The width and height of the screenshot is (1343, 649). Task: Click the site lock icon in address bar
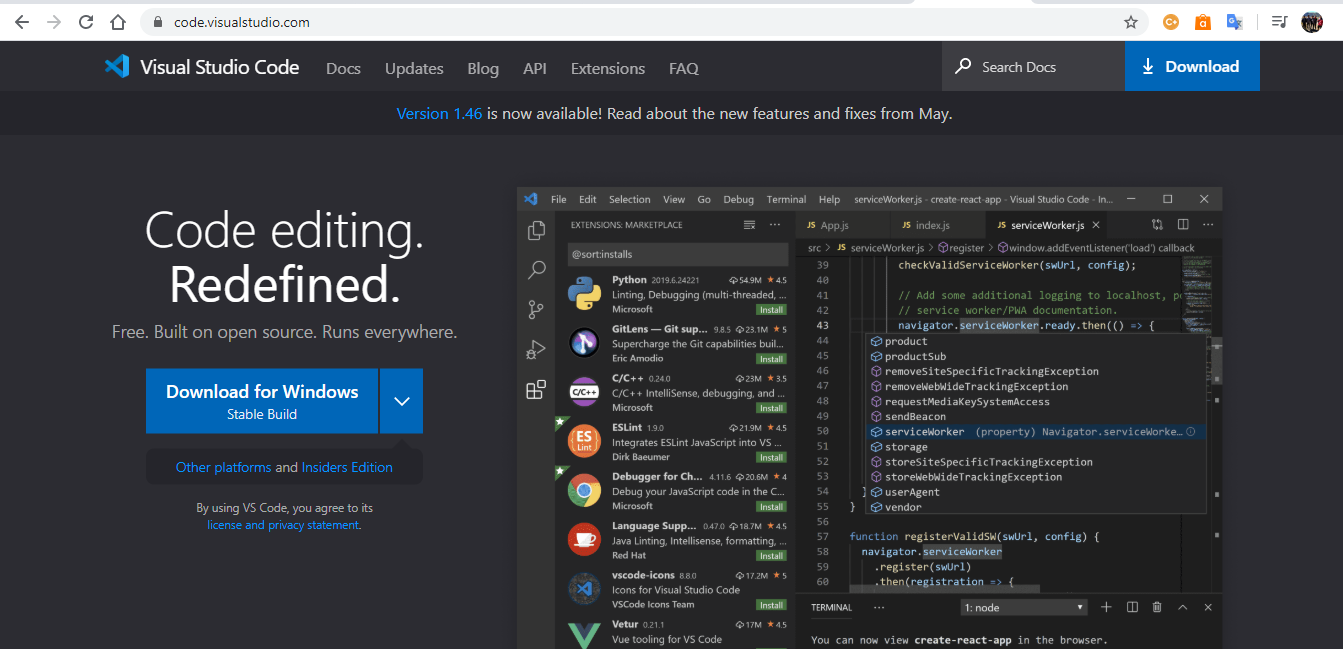158,22
